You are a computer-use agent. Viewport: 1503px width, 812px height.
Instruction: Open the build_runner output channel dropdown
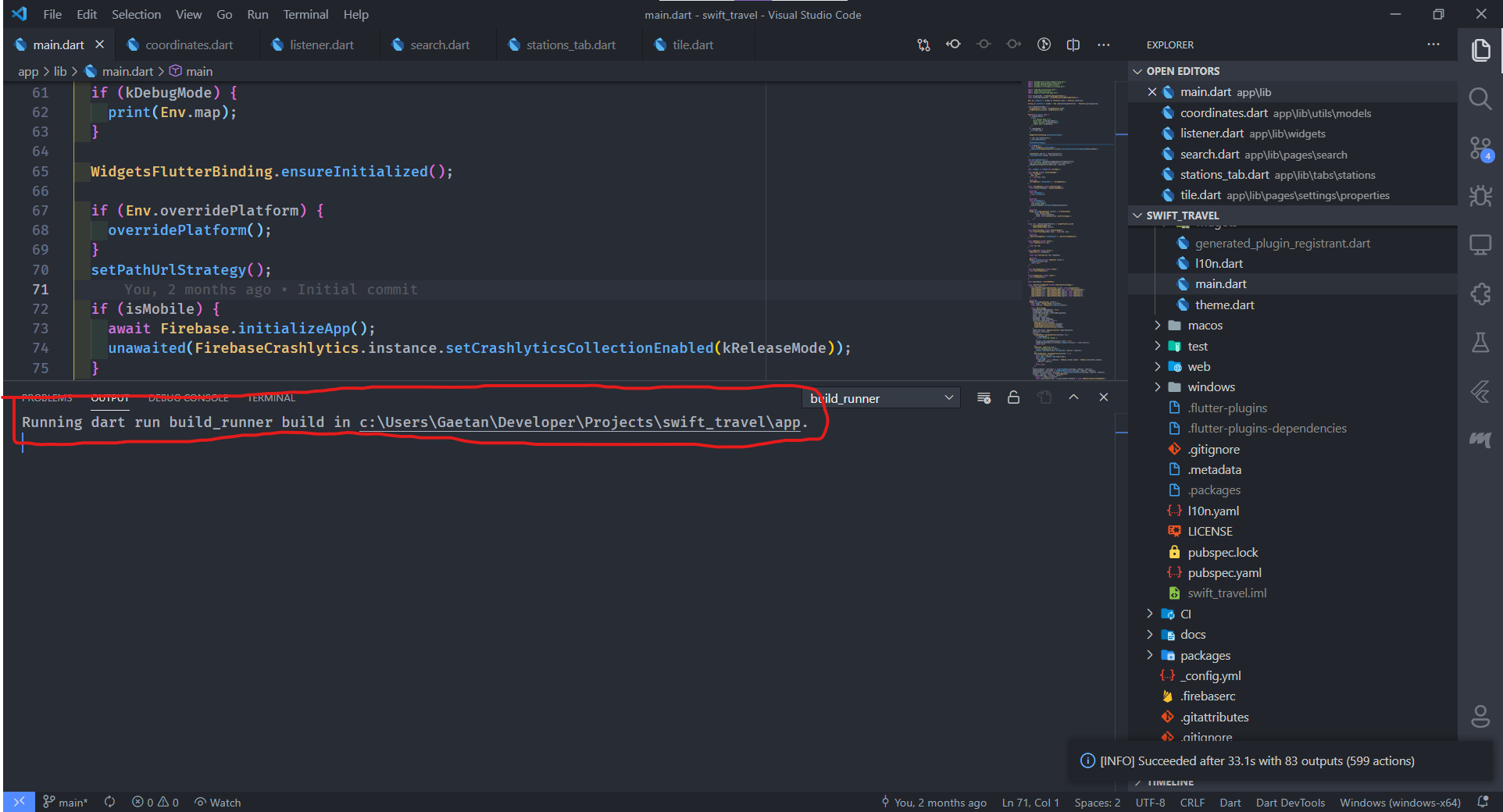click(881, 397)
